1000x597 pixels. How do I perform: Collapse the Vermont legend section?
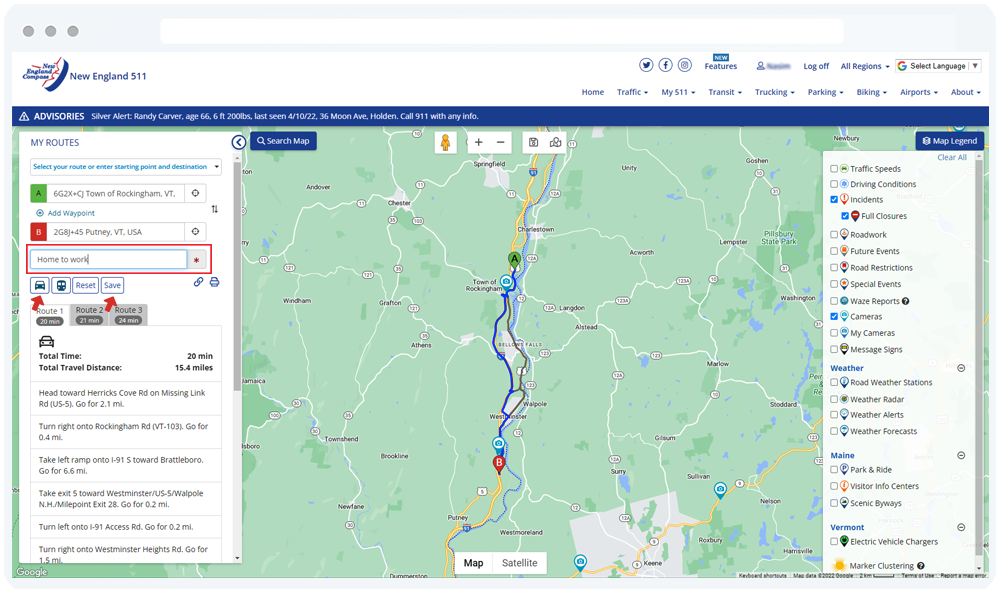[961, 527]
